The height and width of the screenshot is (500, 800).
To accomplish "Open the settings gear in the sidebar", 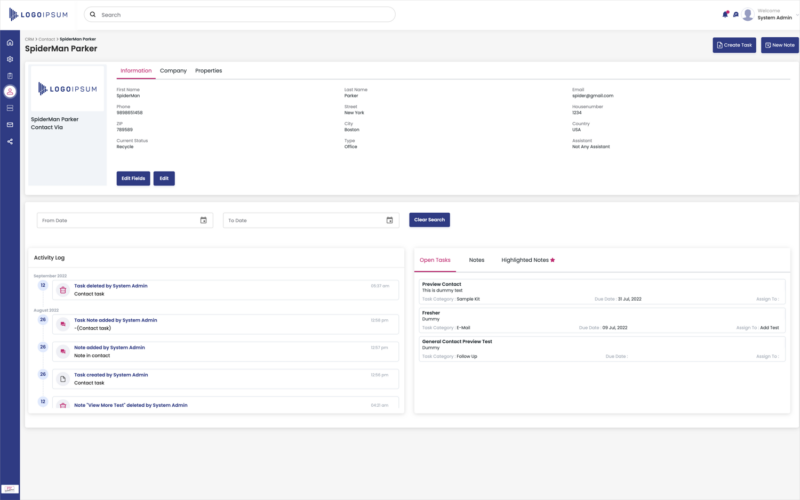I will coord(10,59).
